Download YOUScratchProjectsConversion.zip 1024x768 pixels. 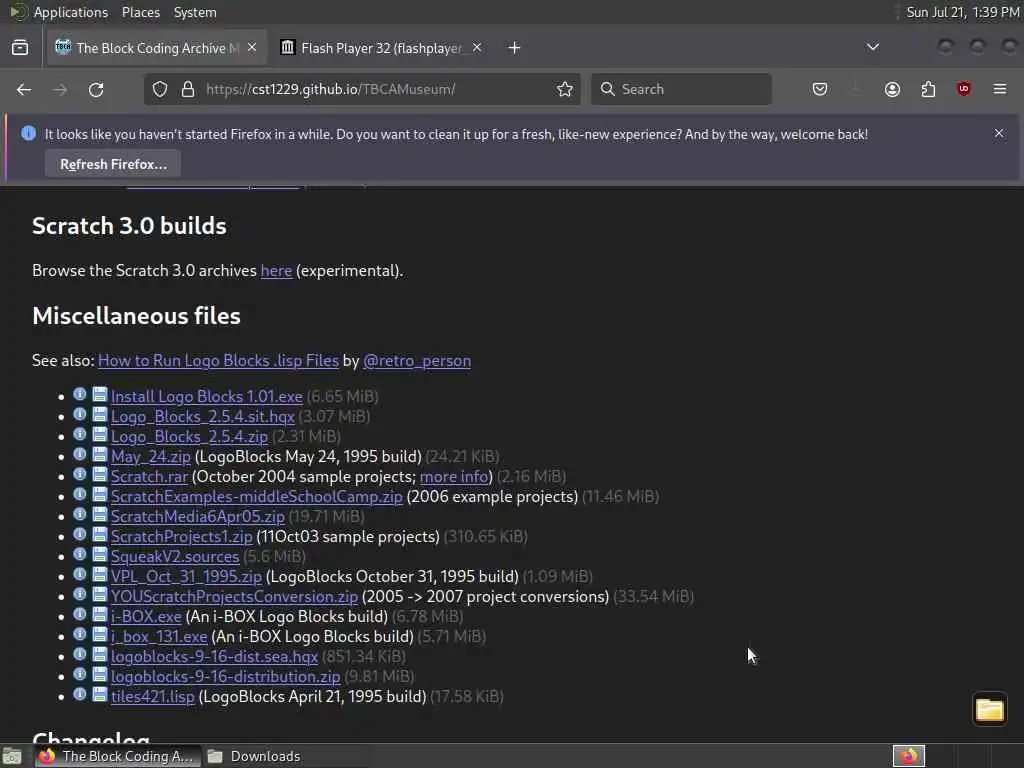coord(234,596)
